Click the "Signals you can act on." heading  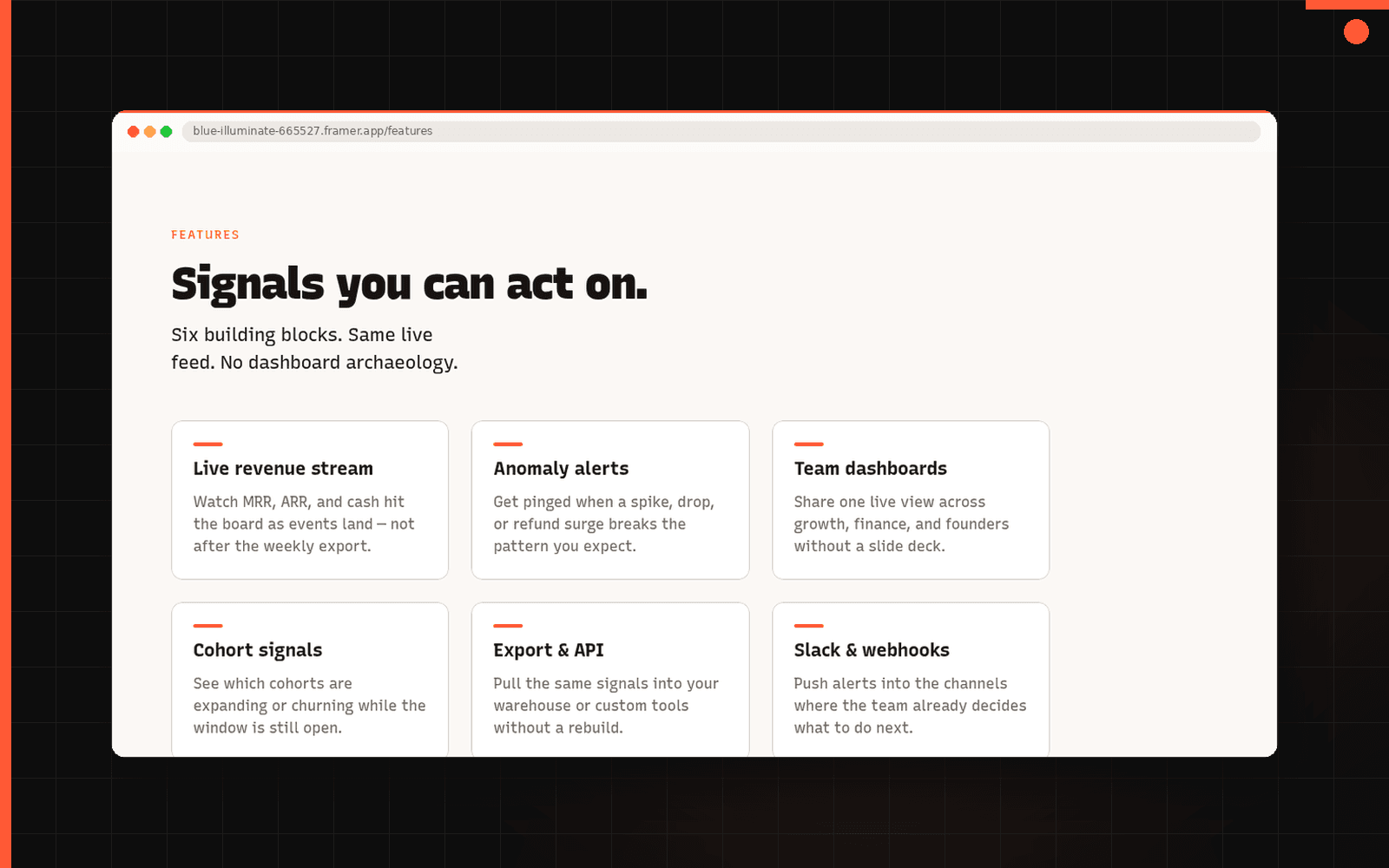(x=409, y=284)
